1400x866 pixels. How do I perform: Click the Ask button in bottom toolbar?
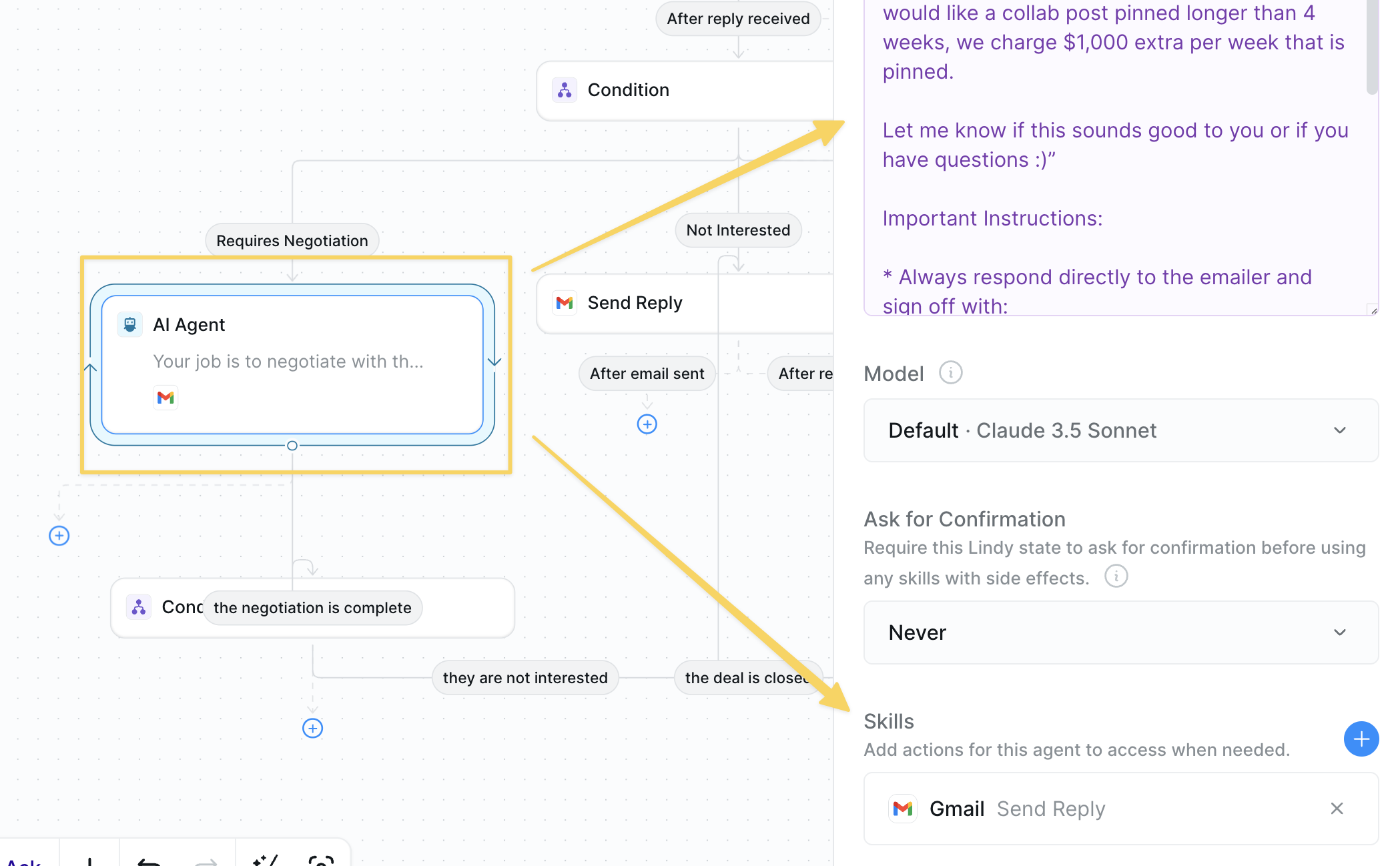pyautogui.click(x=24, y=861)
